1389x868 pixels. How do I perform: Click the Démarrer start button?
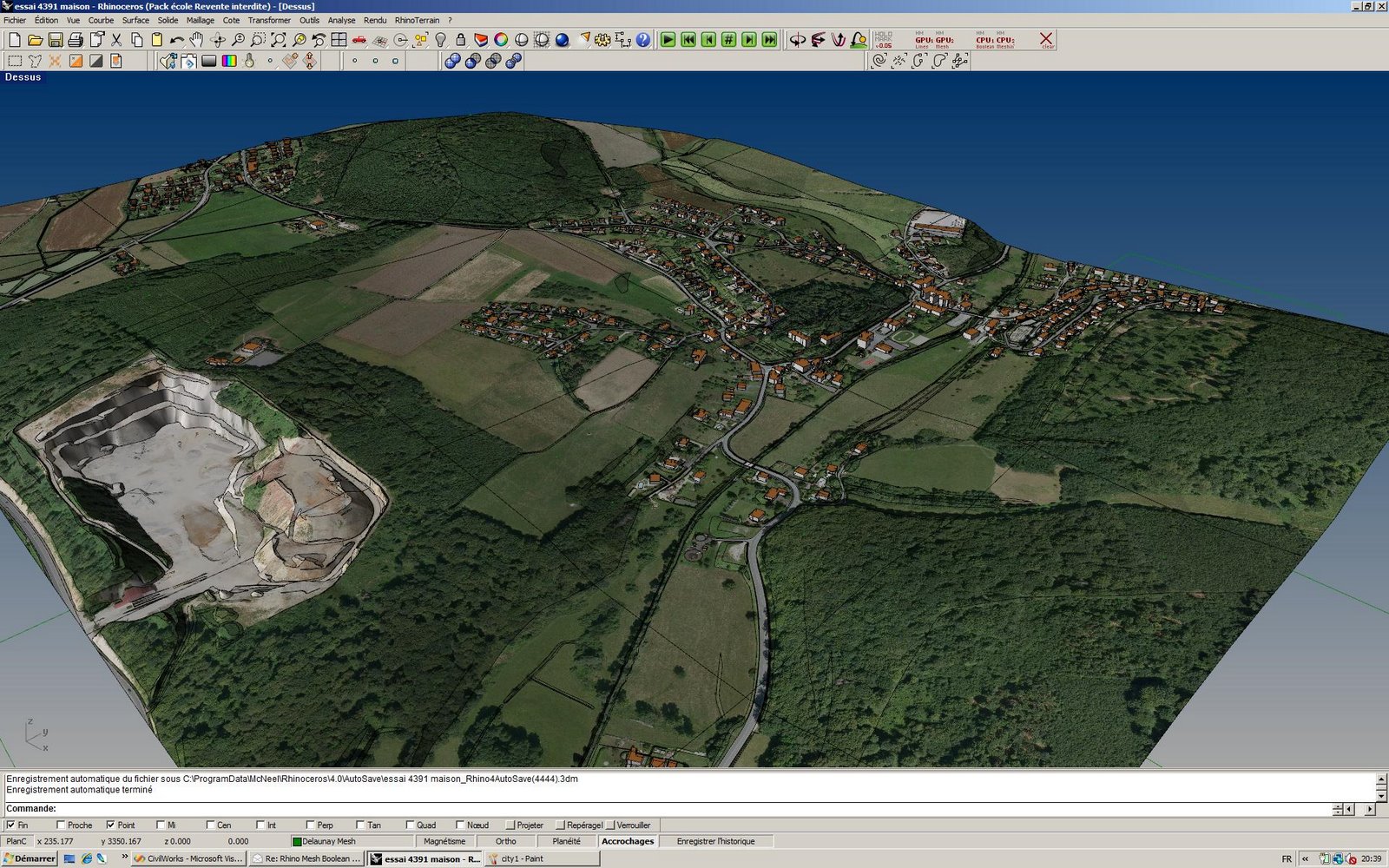point(29,858)
